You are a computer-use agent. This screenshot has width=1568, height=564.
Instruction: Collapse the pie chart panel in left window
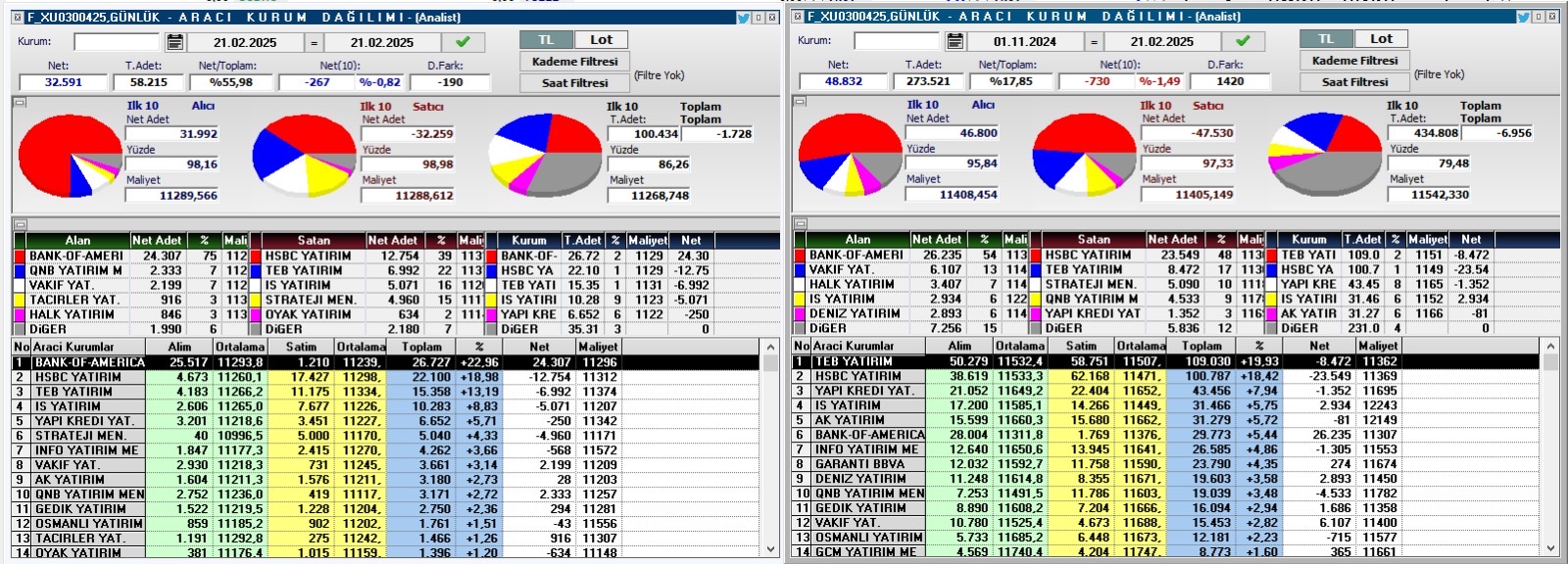[18, 101]
